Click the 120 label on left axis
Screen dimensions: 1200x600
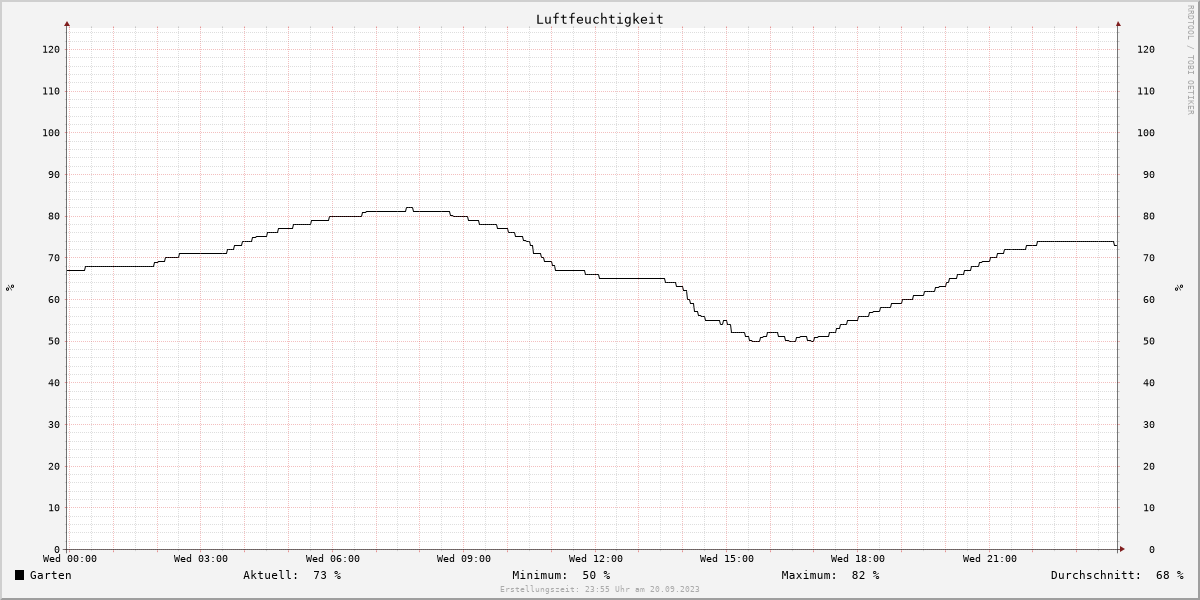(51, 49)
